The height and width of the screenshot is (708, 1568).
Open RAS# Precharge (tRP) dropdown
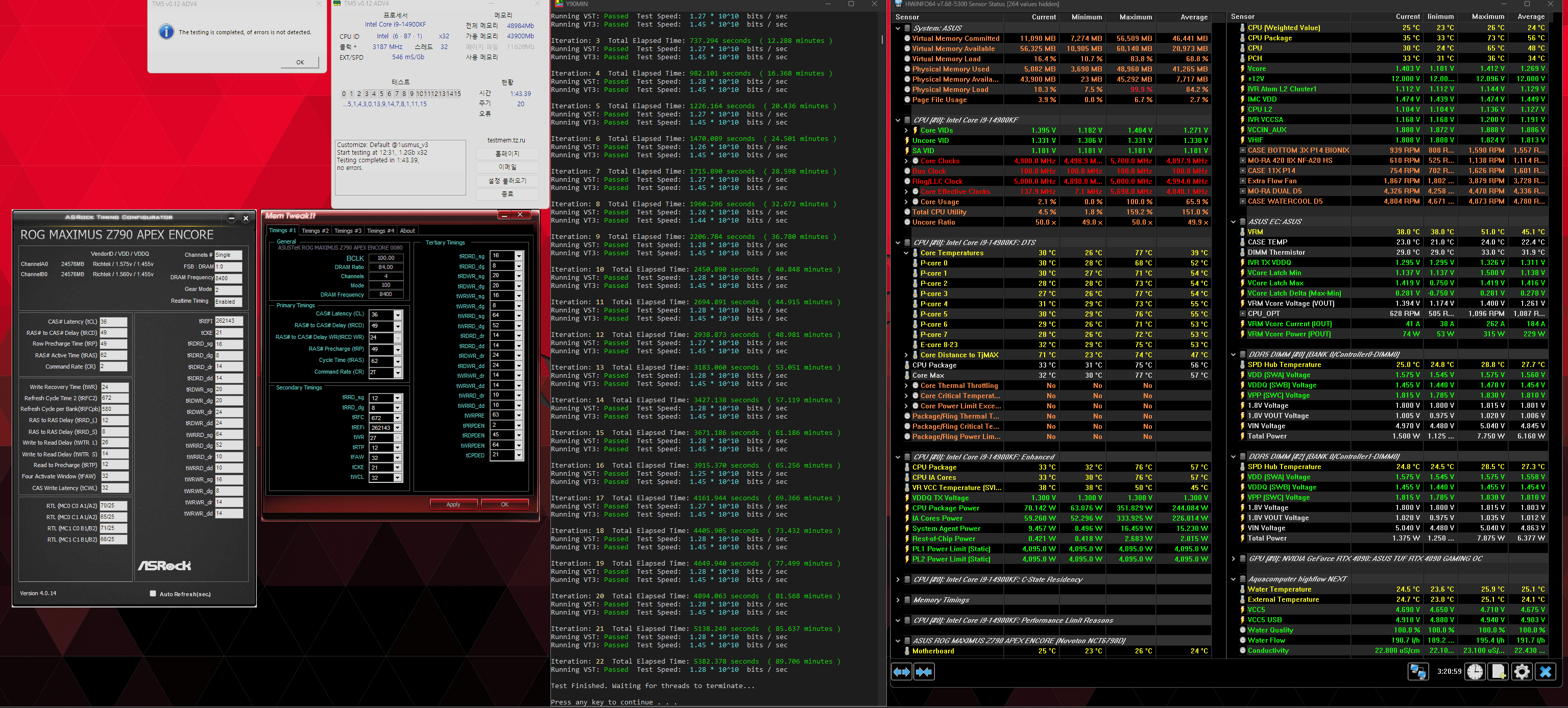tap(397, 350)
